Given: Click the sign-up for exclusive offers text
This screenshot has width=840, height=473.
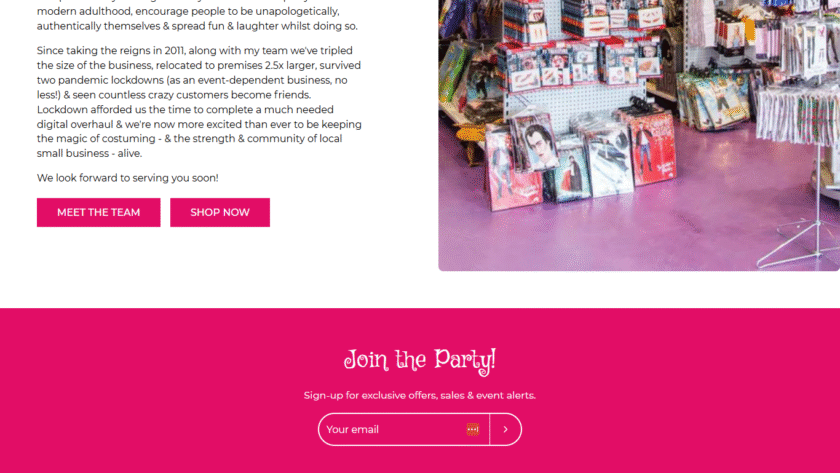Looking at the screenshot, I should click(419, 395).
